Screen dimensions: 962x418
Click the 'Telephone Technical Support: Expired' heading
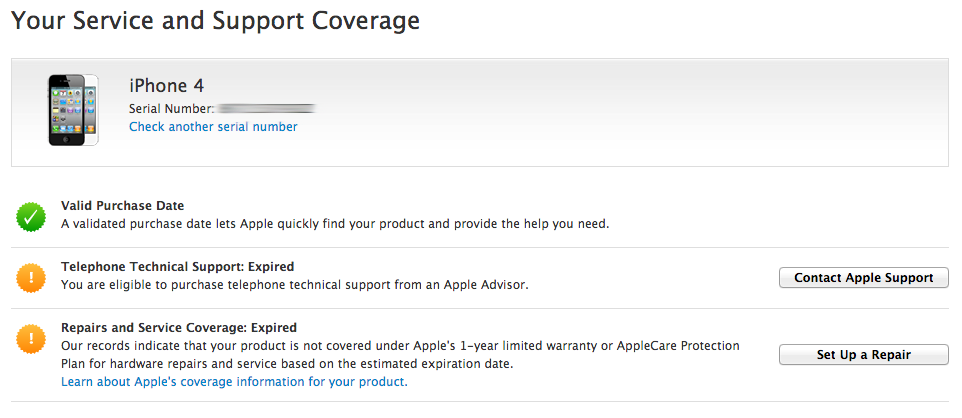177,267
